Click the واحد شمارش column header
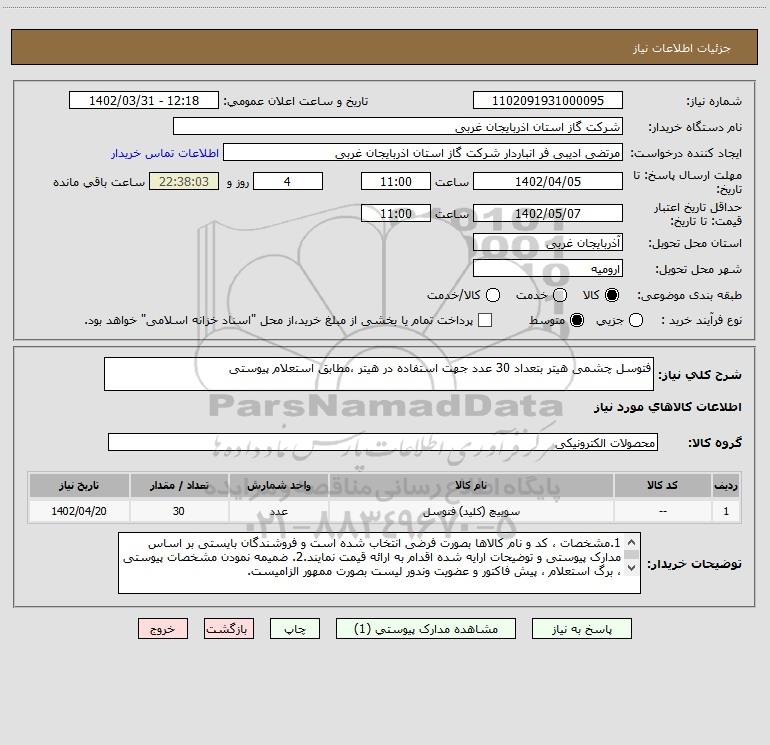The width and height of the screenshot is (770, 745). 278,485
